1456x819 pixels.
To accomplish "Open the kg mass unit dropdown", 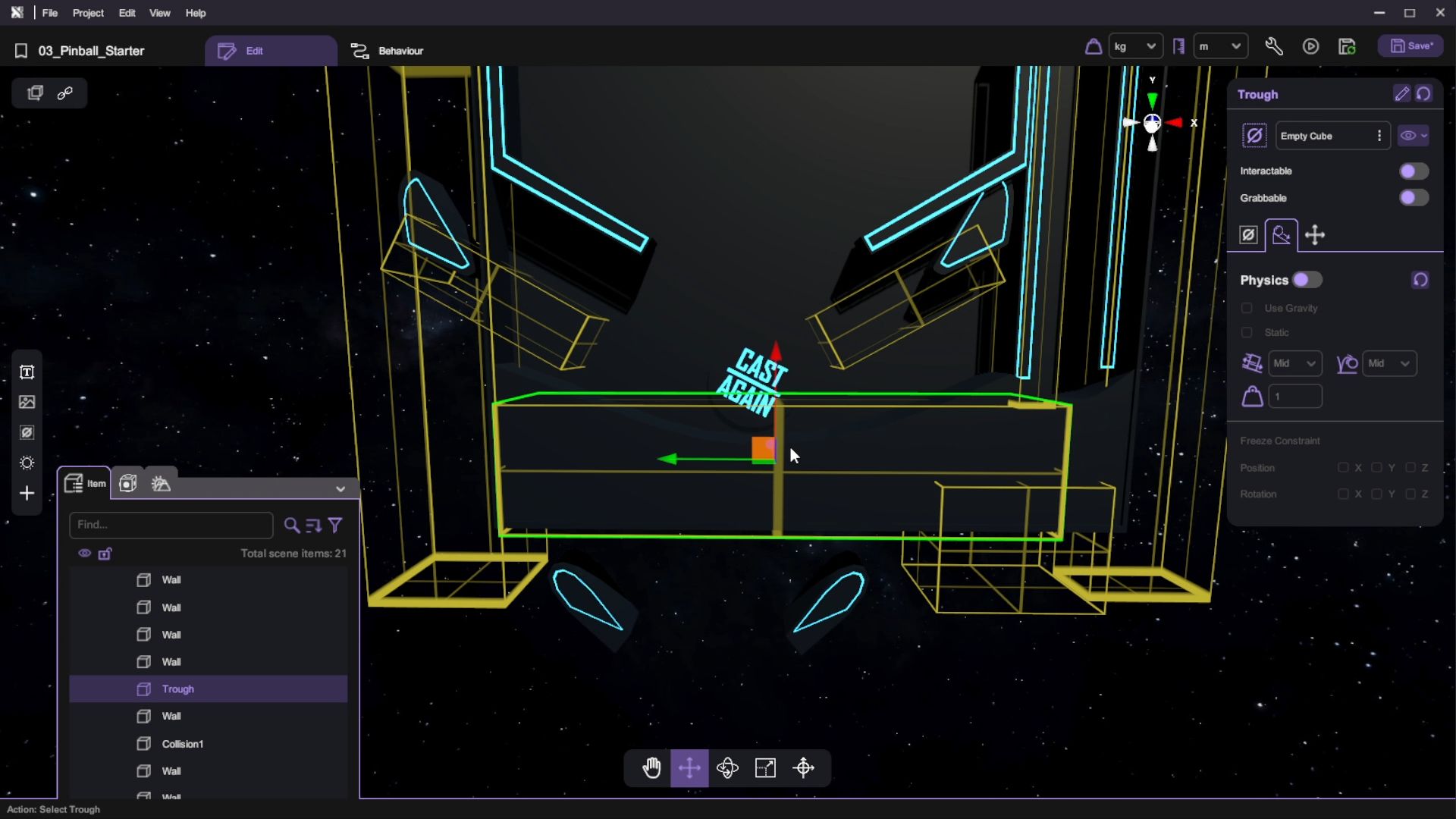I will click(x=1134, y=47).
